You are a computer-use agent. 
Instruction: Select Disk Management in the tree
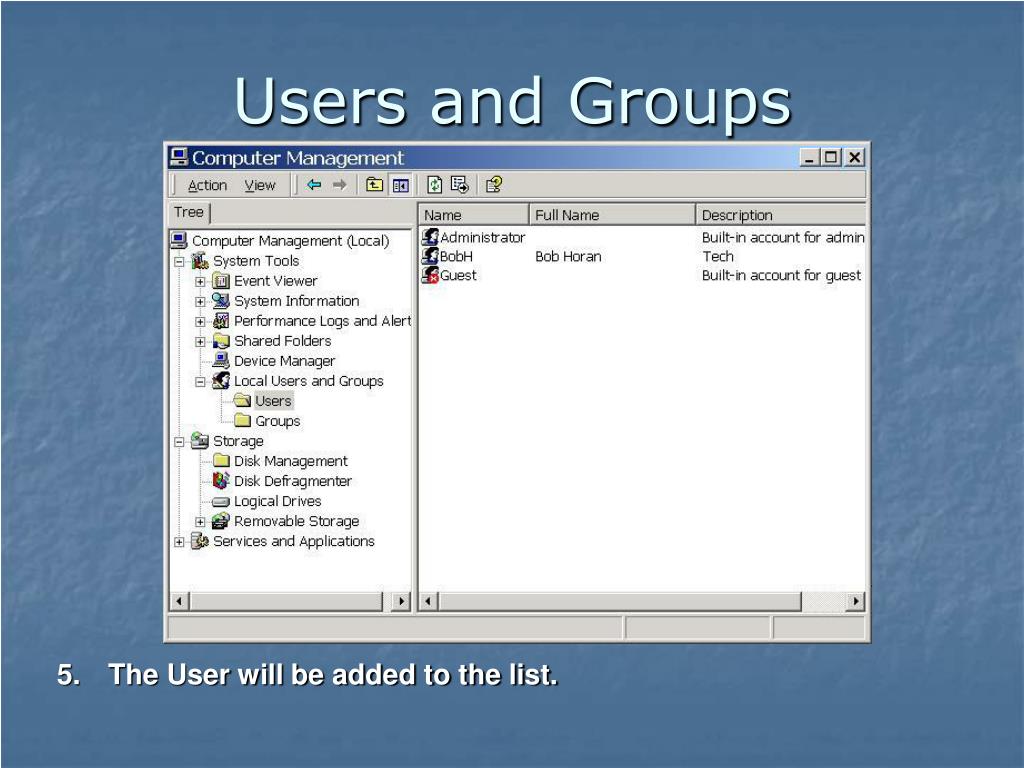point(291,461)
